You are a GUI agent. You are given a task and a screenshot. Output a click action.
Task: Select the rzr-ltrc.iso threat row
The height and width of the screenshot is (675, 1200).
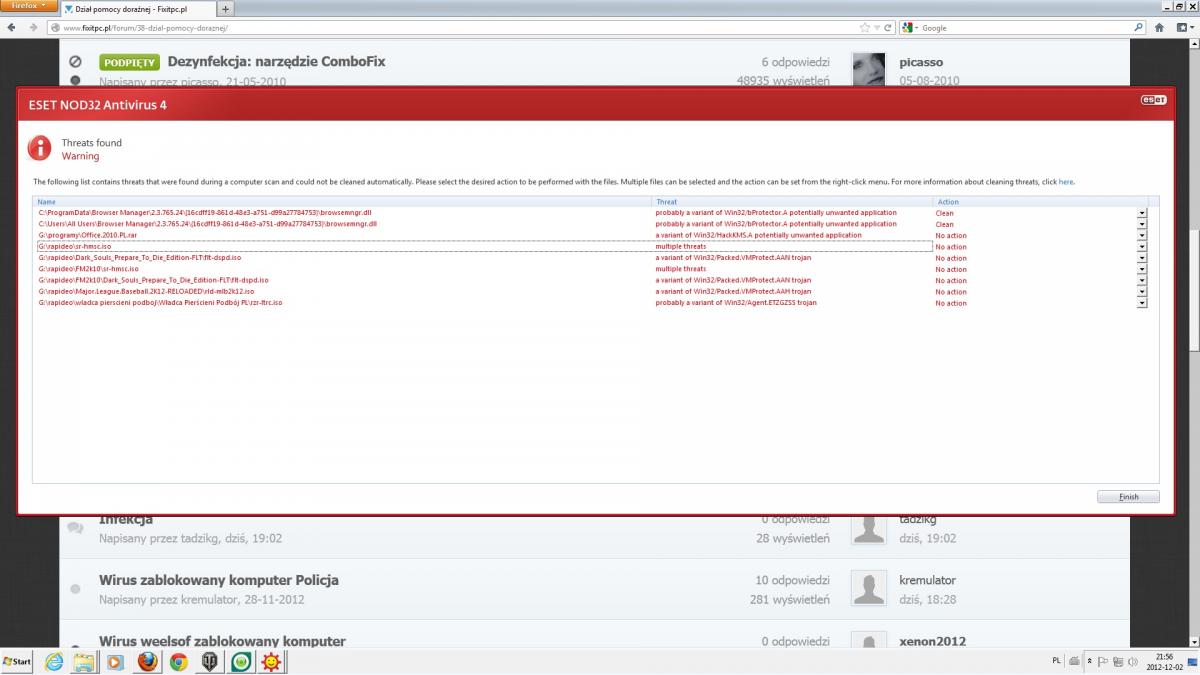(x=592, y=303)
